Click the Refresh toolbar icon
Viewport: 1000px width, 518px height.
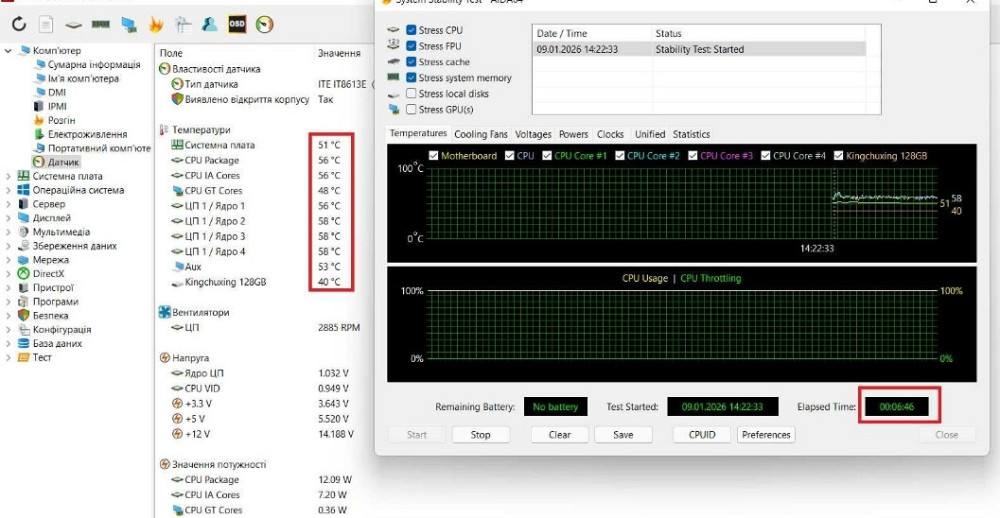(19, 23)
